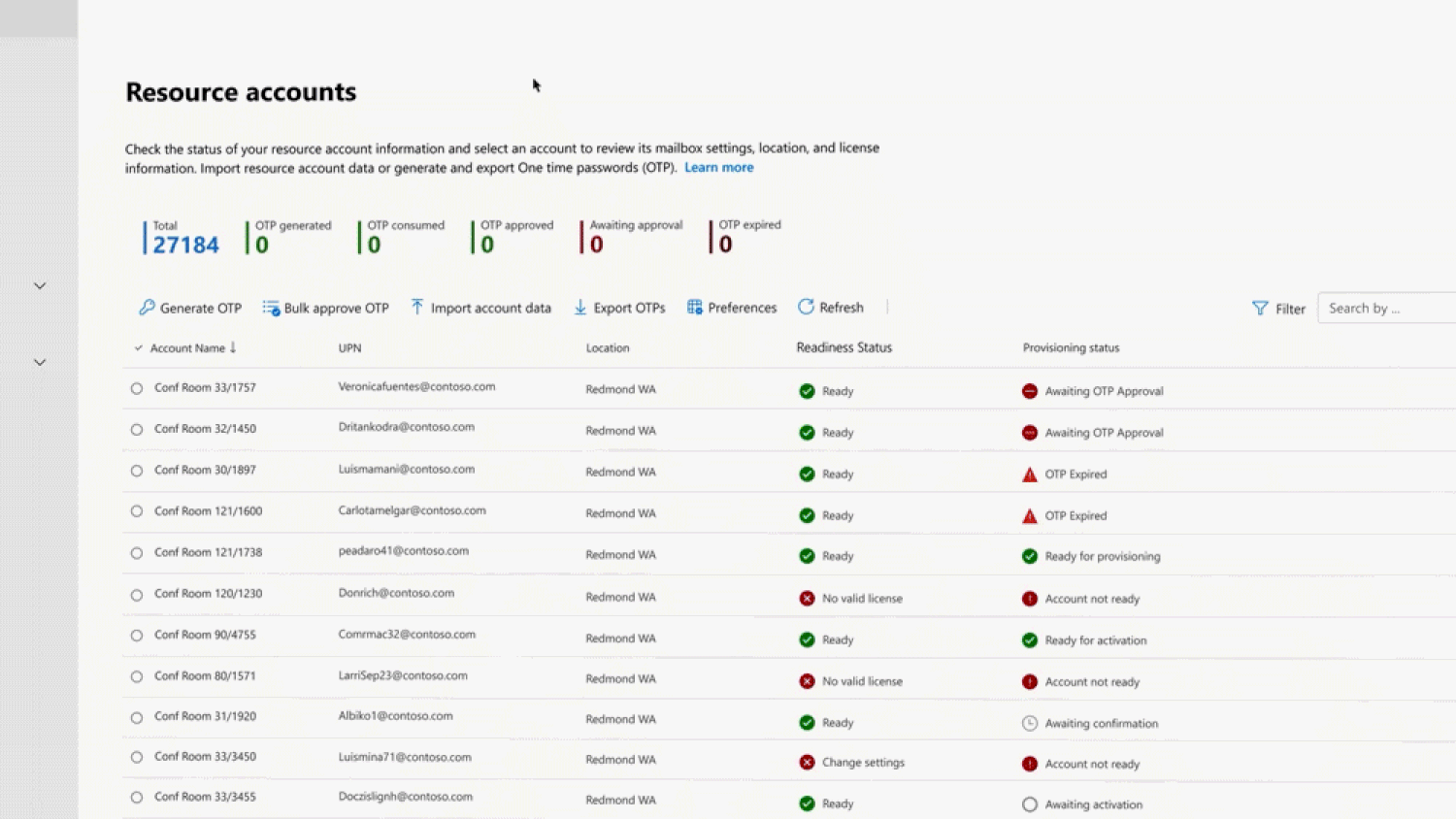Image resolution: width=1456 pixels, height=819 pixels.
Task: Toggle the select-all checkmark beside Account Name
Action: pyautogui.click(x=138, y=348)
